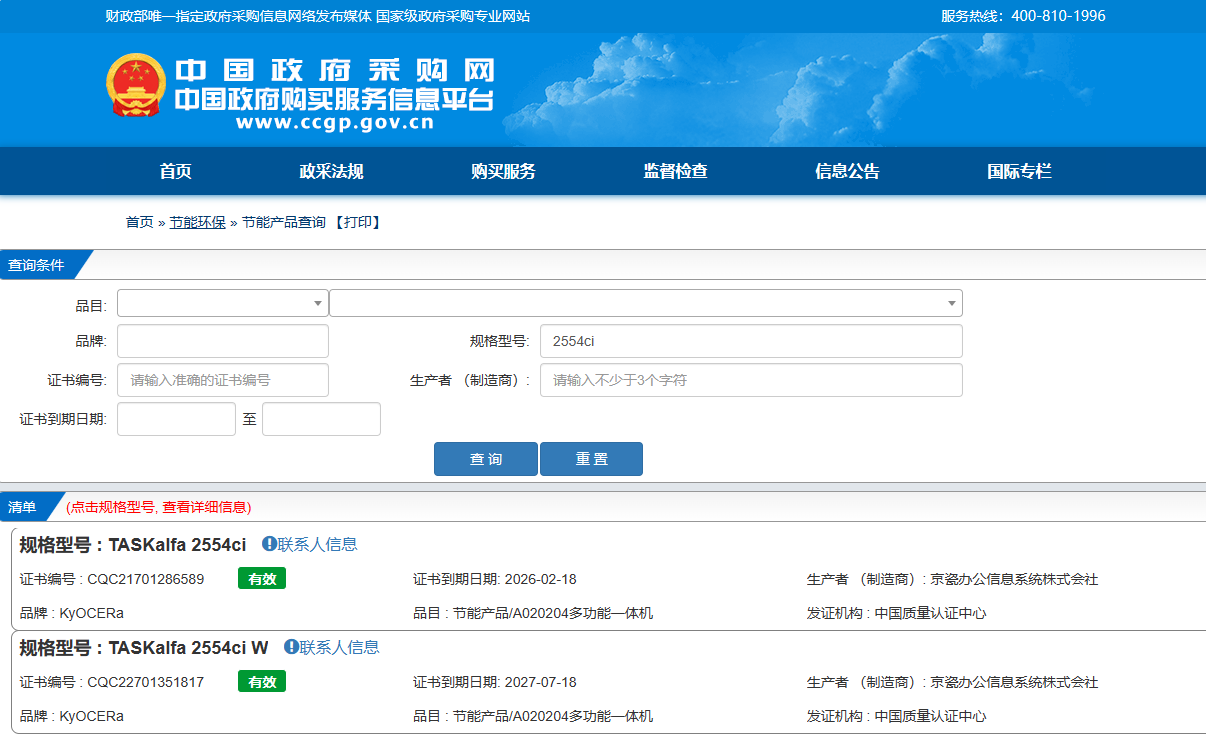Viewport: 1206px width, 753px height.
Task: Open 购买服务 navigation item
Action: click(503, 171)
